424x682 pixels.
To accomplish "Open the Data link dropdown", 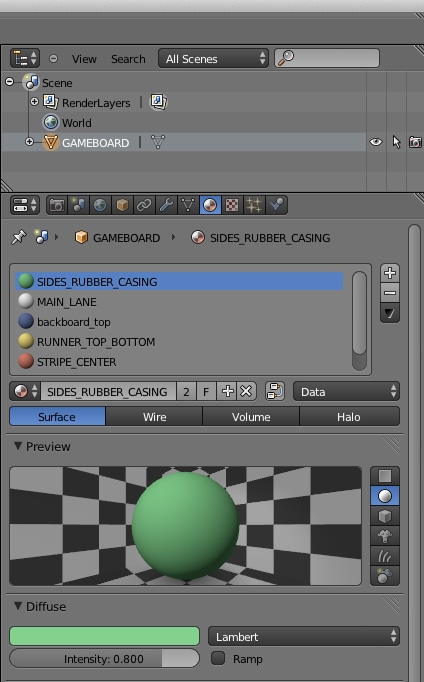I will pyautogui.click(x=346, y=391).
